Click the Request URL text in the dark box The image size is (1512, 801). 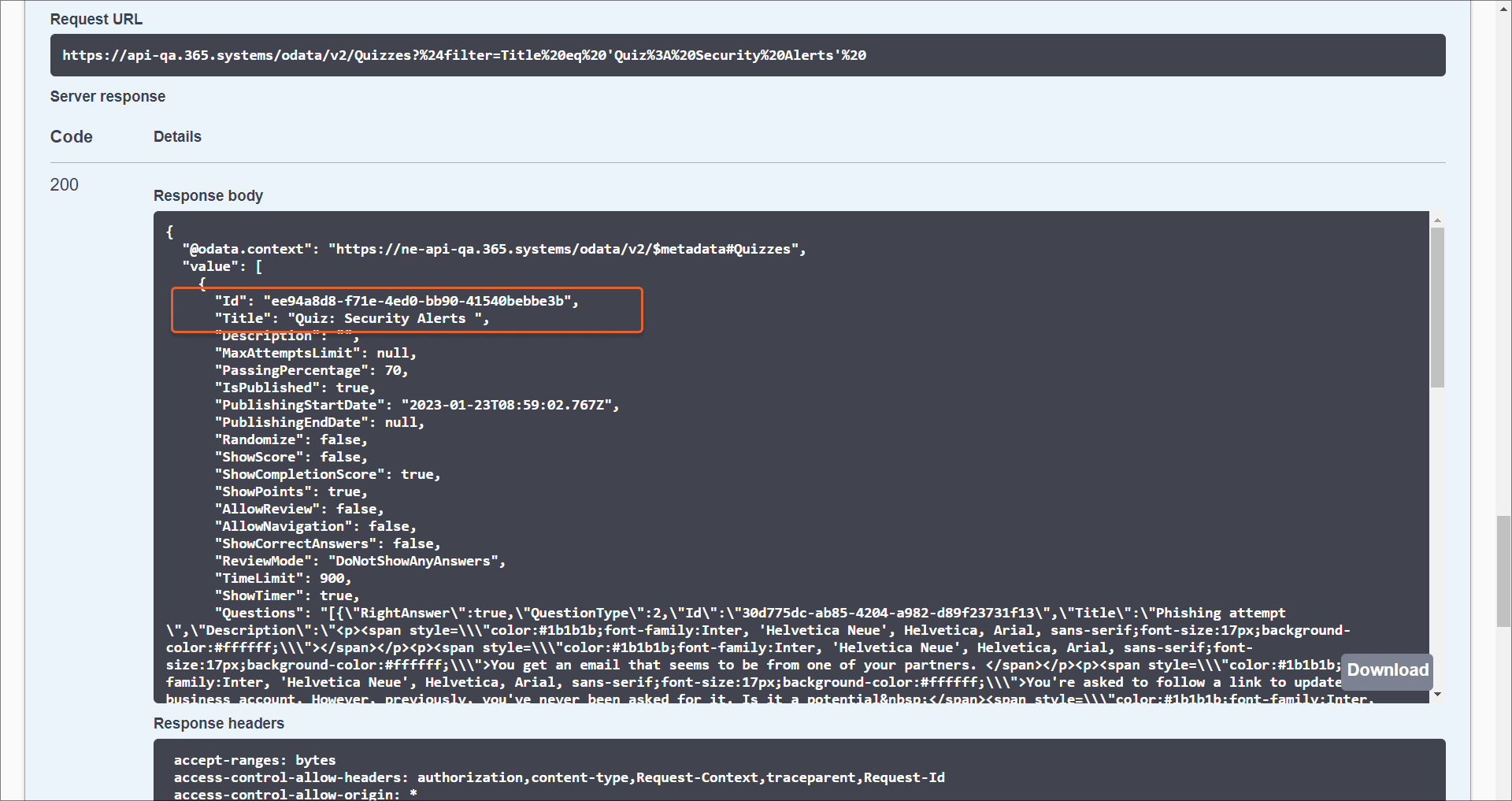[x=464, y=55]
